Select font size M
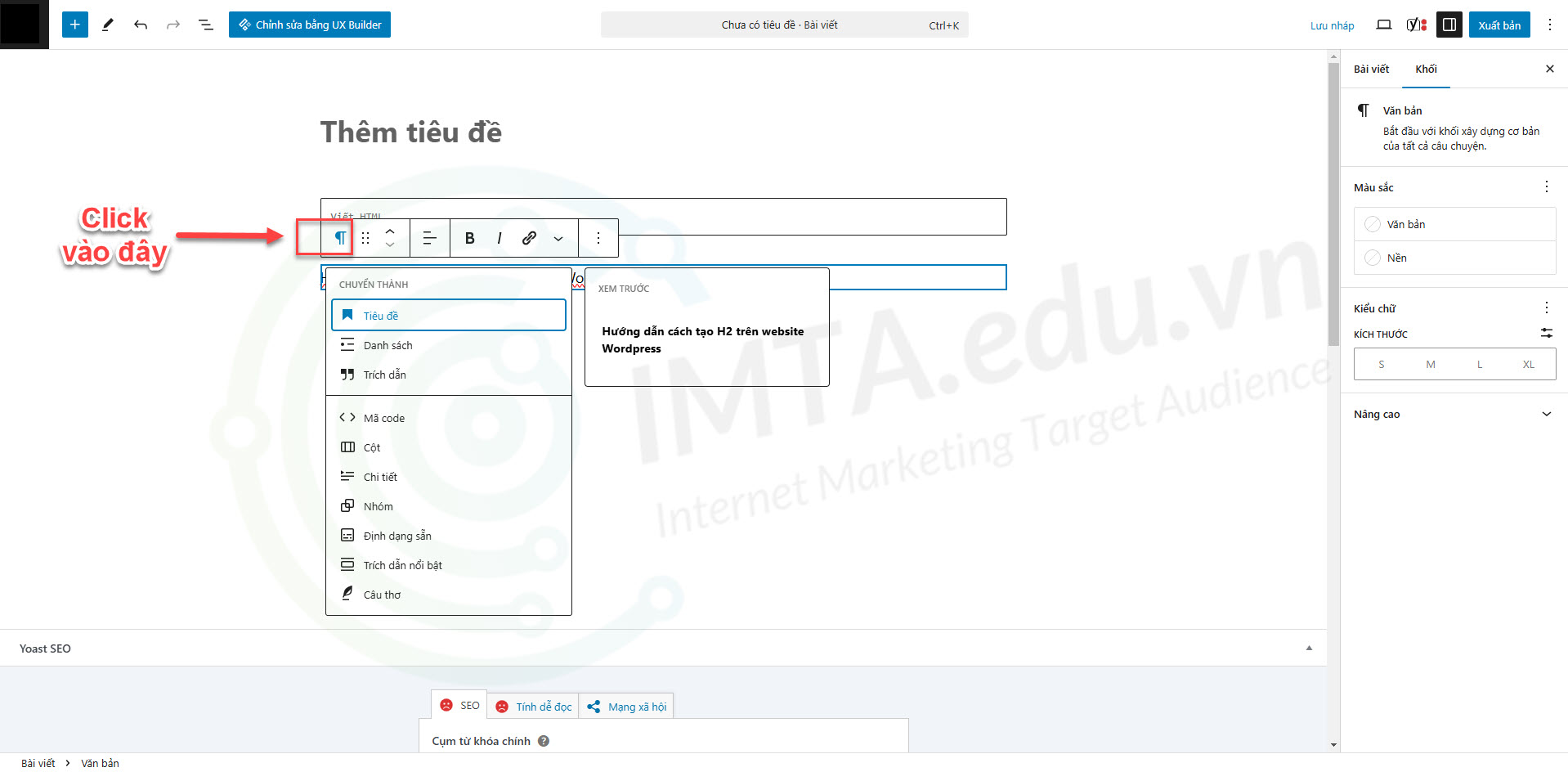The height and width of the screenshot is (772, 1568). click(1430, 364)
